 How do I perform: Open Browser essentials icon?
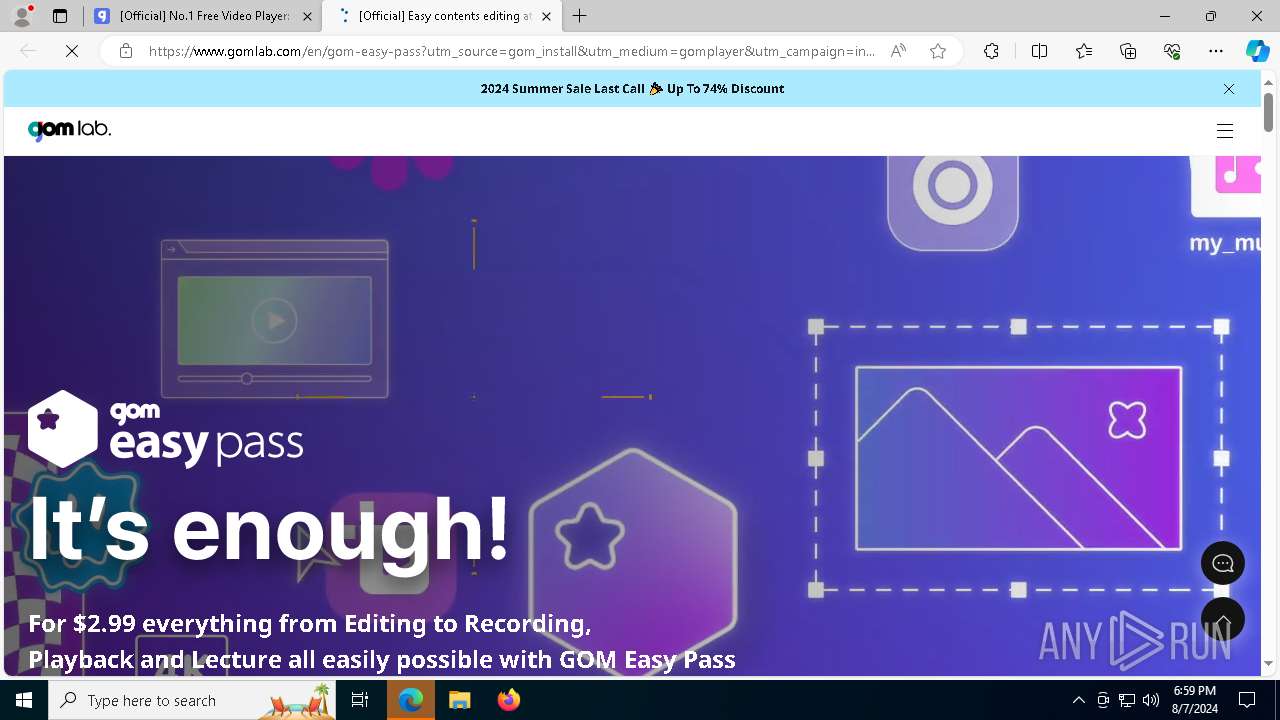pos(1172,51)
